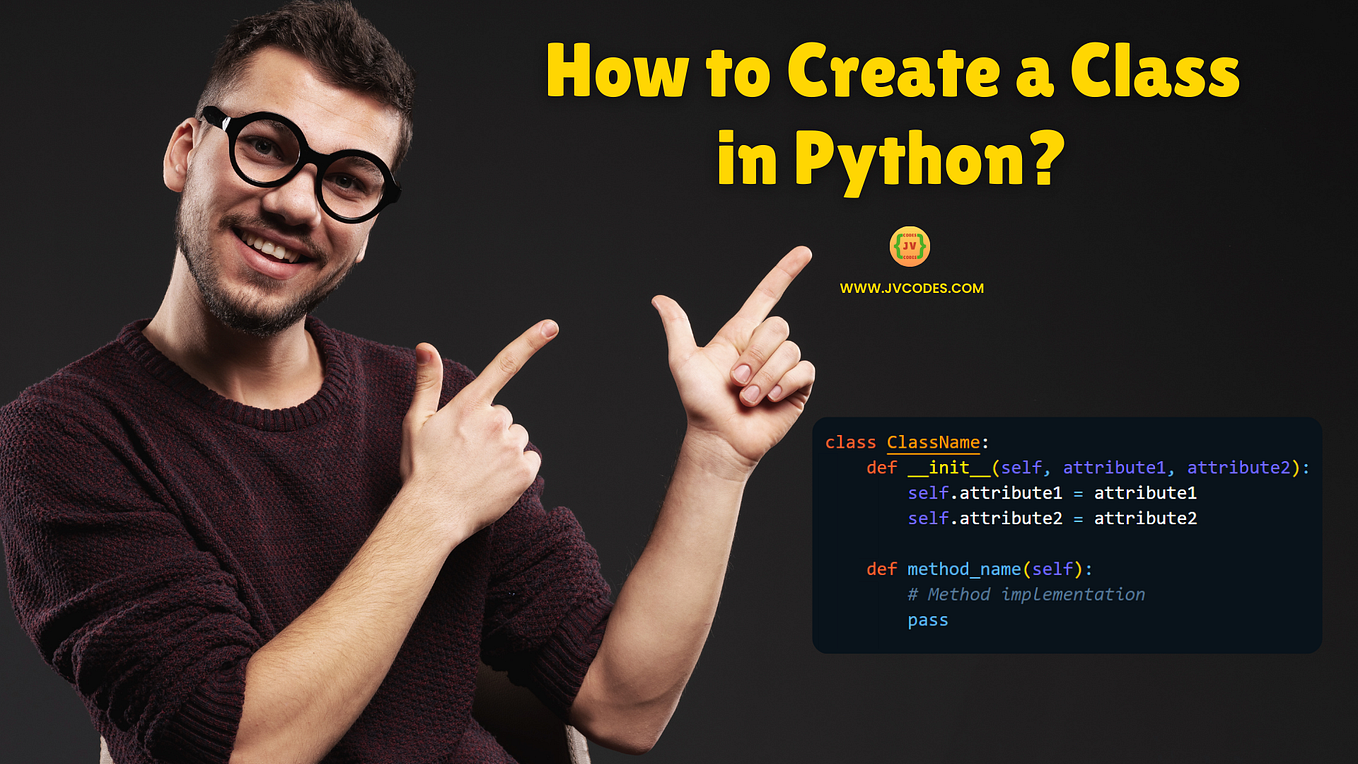Select the 'class ClassName:' code line

click(x=906, y=442)
